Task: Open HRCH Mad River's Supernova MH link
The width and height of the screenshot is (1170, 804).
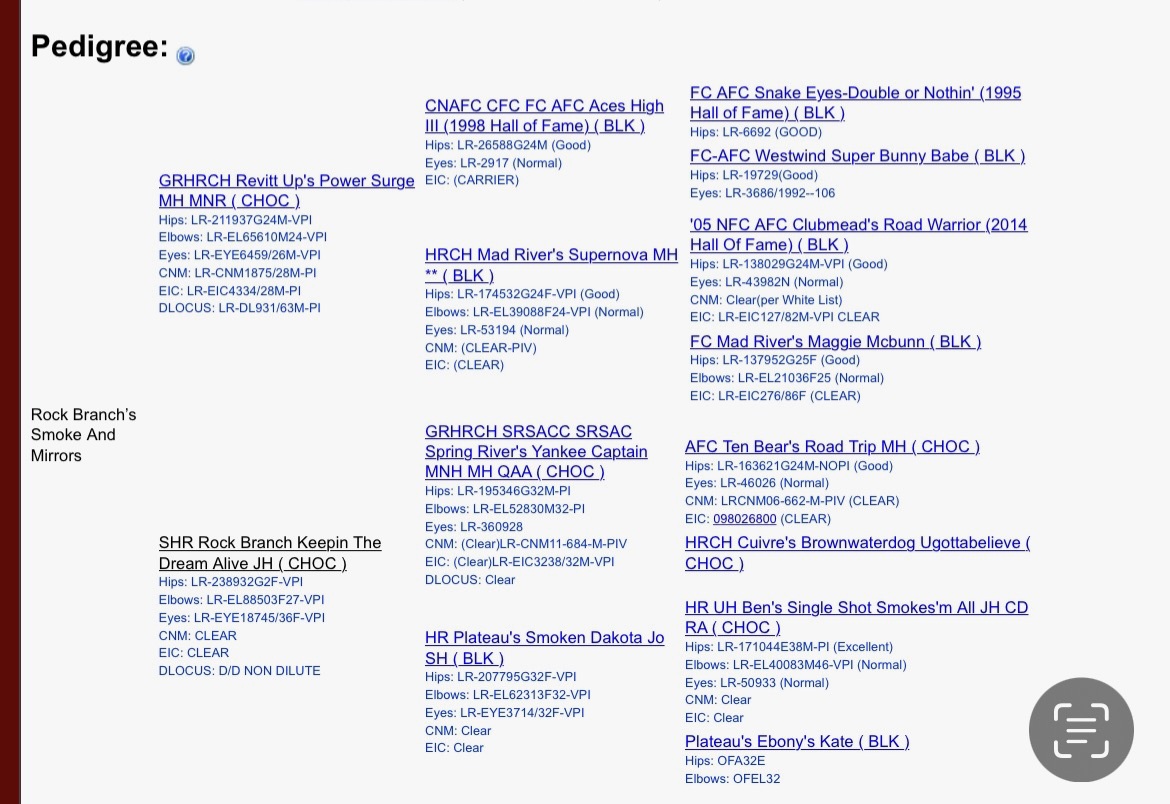Action: [x=551, y=265]
